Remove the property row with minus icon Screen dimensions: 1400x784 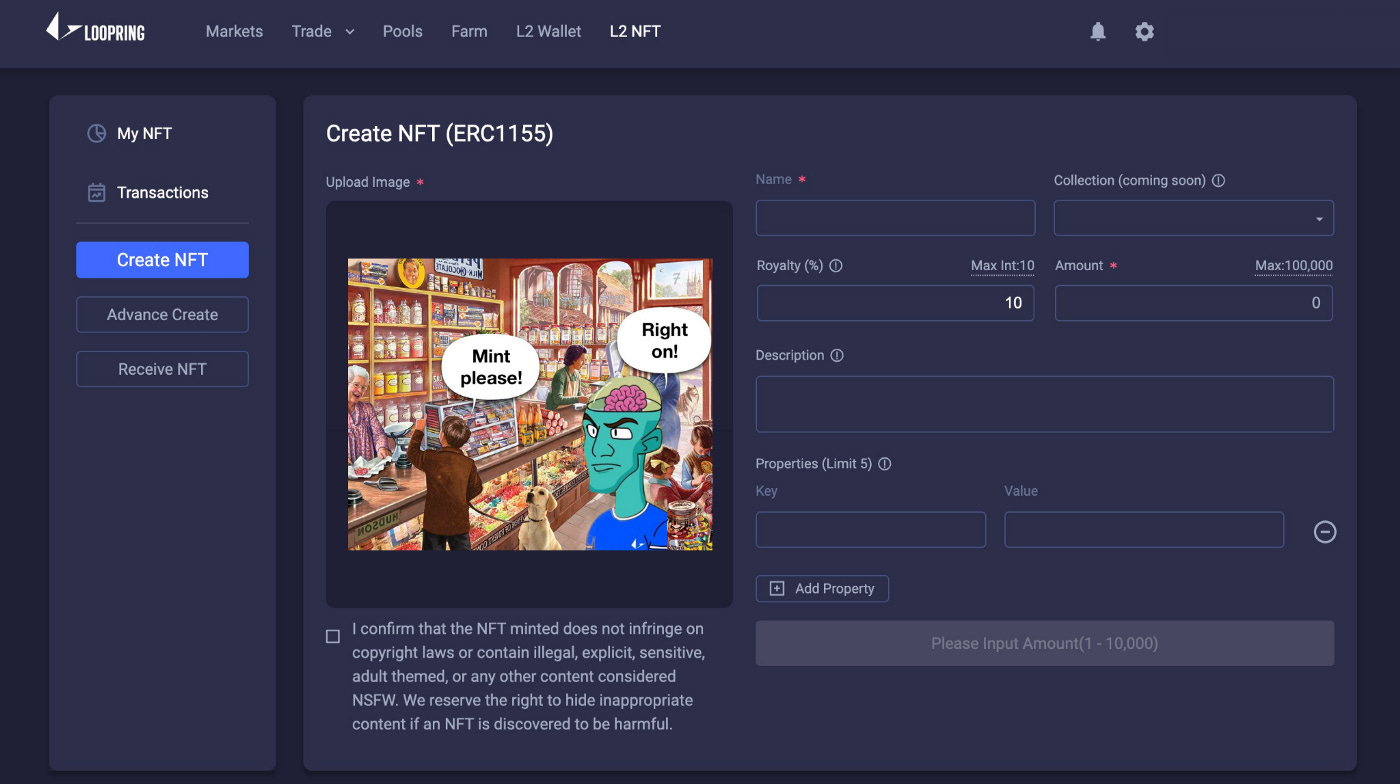tap(1325, 532)
